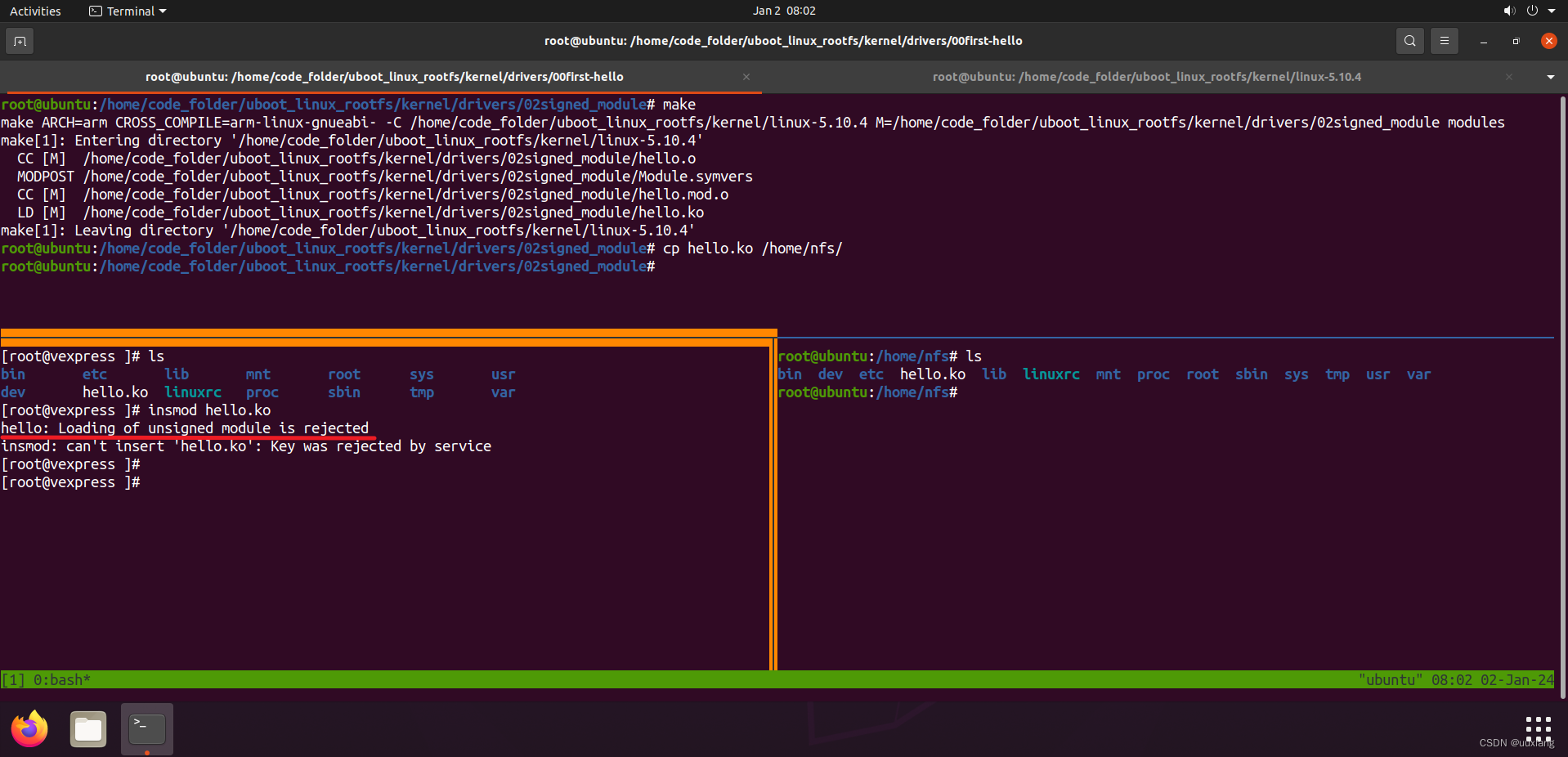Click linuxrc in the vexpress pane listing
Viewport: 1568px width, 757px height.
coord(193,392)
